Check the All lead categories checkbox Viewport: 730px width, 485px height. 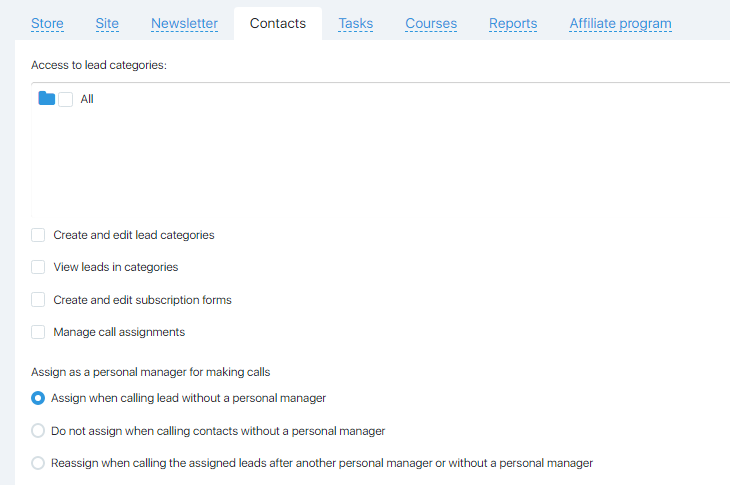tap(66, 99)
